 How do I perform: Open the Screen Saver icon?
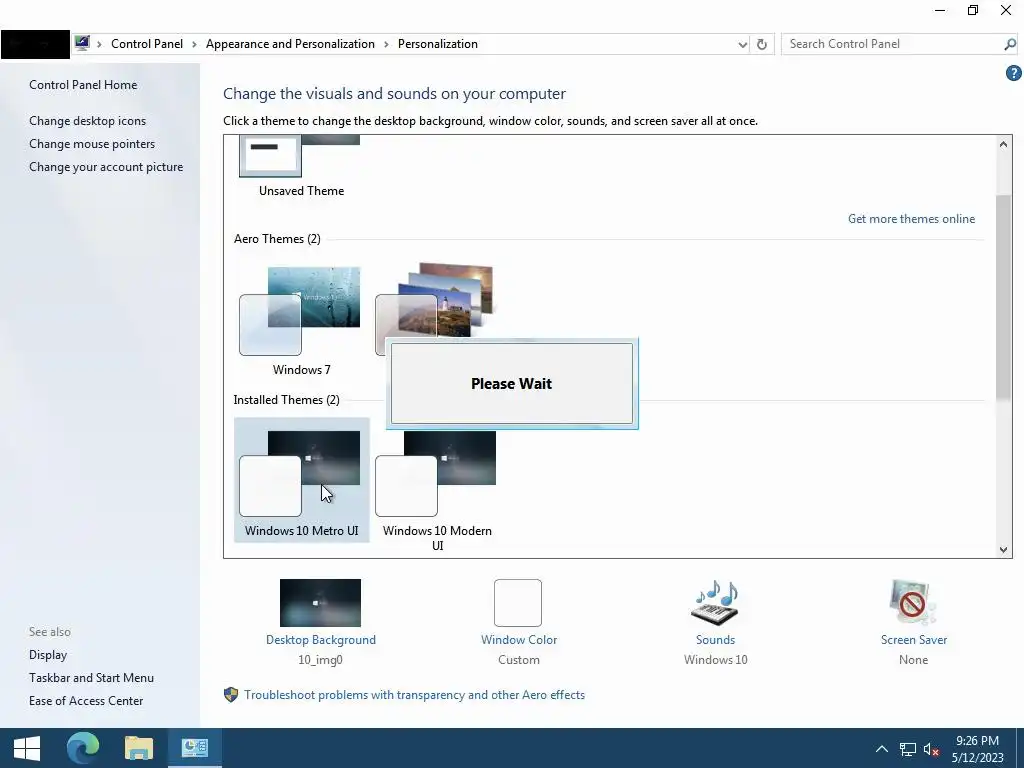coord(912,603)
